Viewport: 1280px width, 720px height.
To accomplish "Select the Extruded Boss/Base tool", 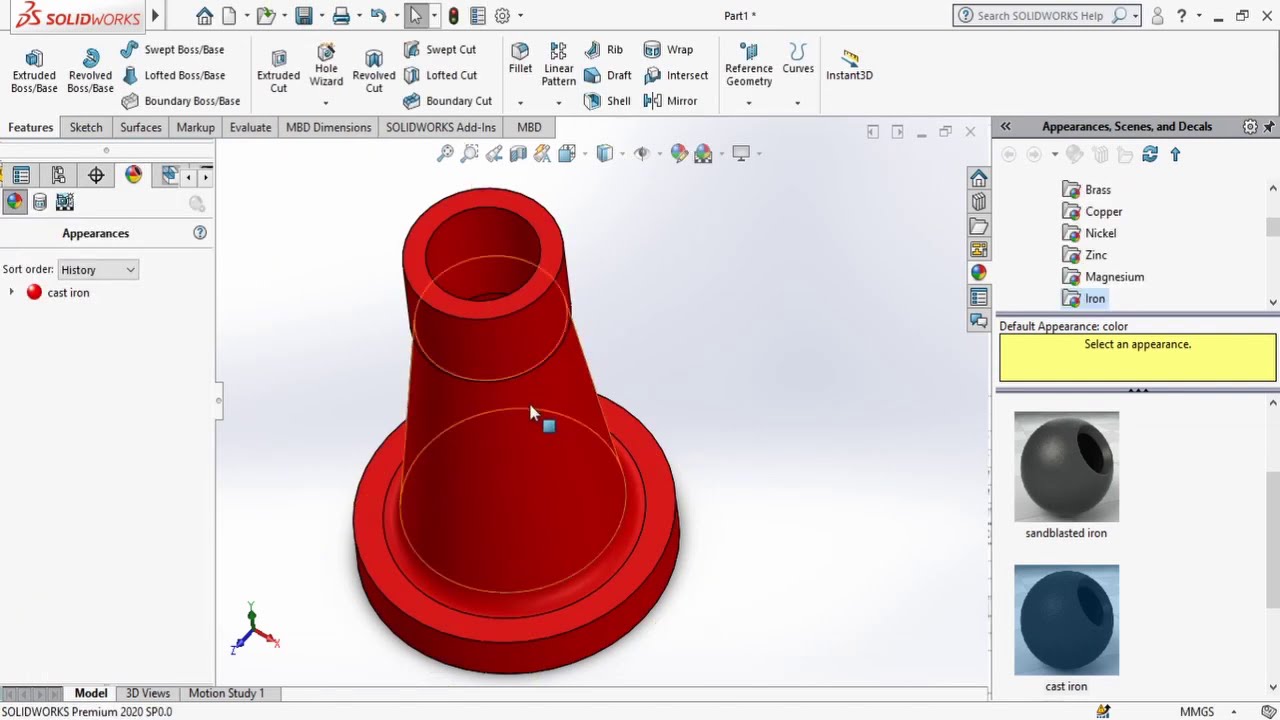I will coord(34,70).
